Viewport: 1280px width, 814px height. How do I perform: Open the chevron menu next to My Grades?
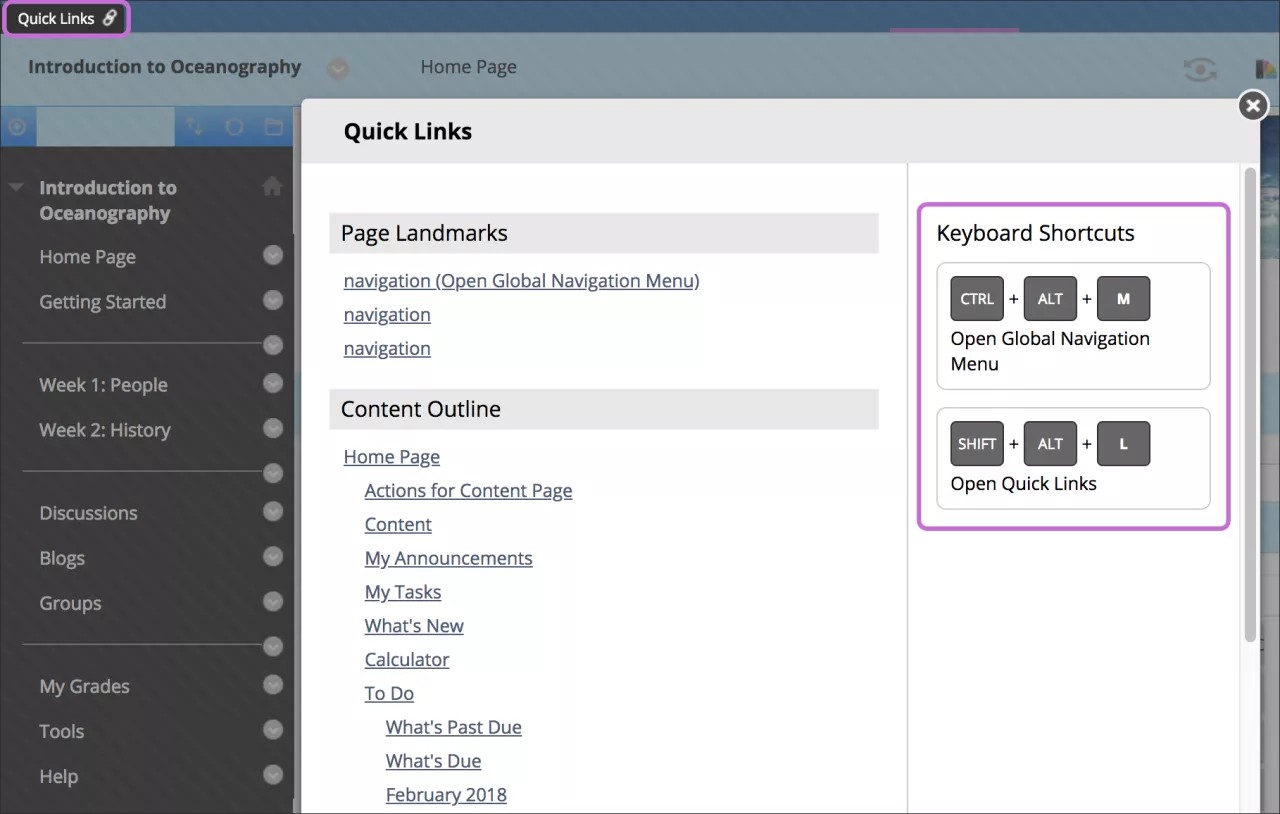coord(273,685)
